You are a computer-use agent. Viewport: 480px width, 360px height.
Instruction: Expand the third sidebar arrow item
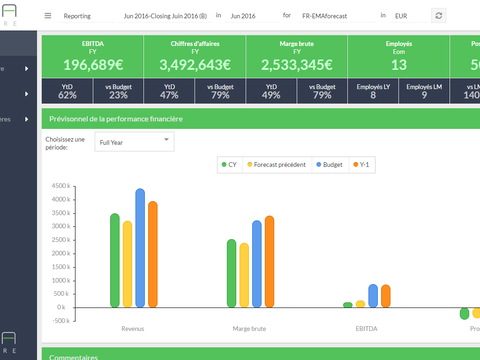pos(26,119)
